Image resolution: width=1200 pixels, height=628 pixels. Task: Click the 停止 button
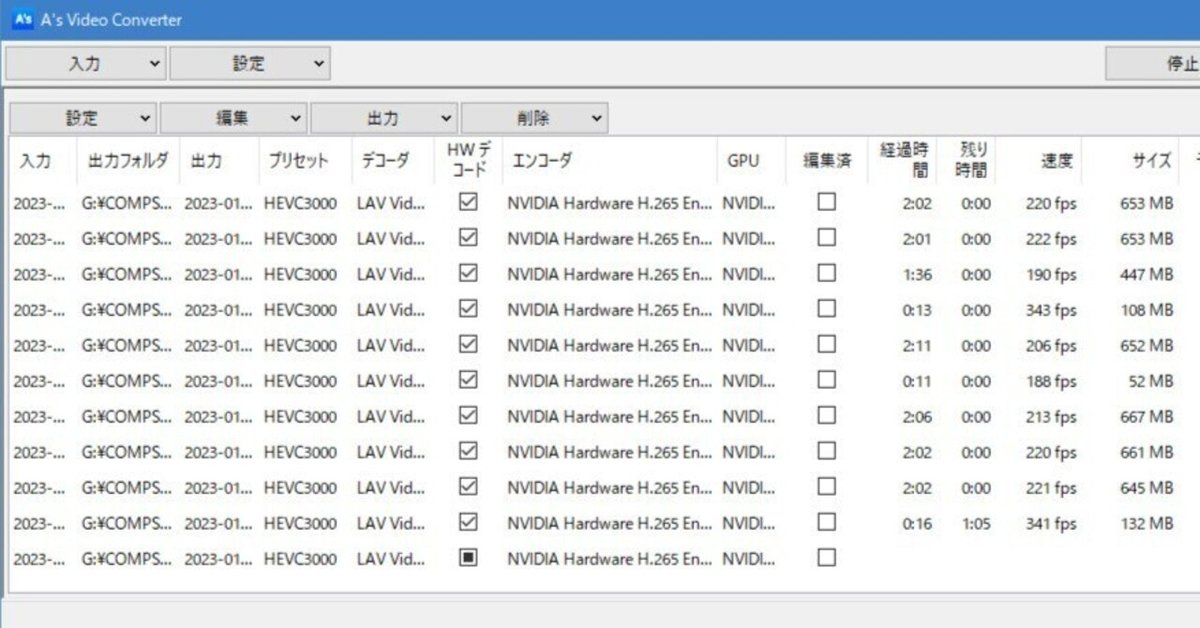tap(1153, 63)
